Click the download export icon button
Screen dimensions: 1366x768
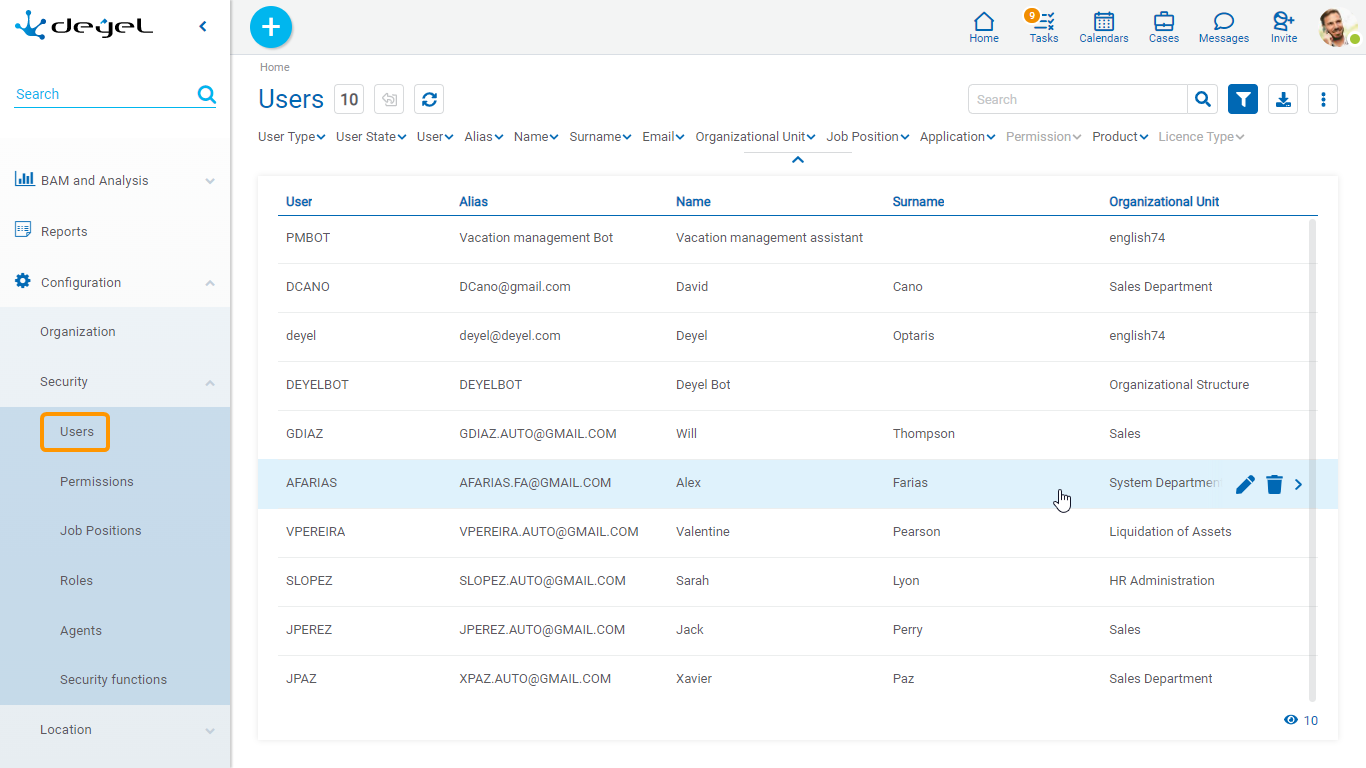pos(1283,99)
